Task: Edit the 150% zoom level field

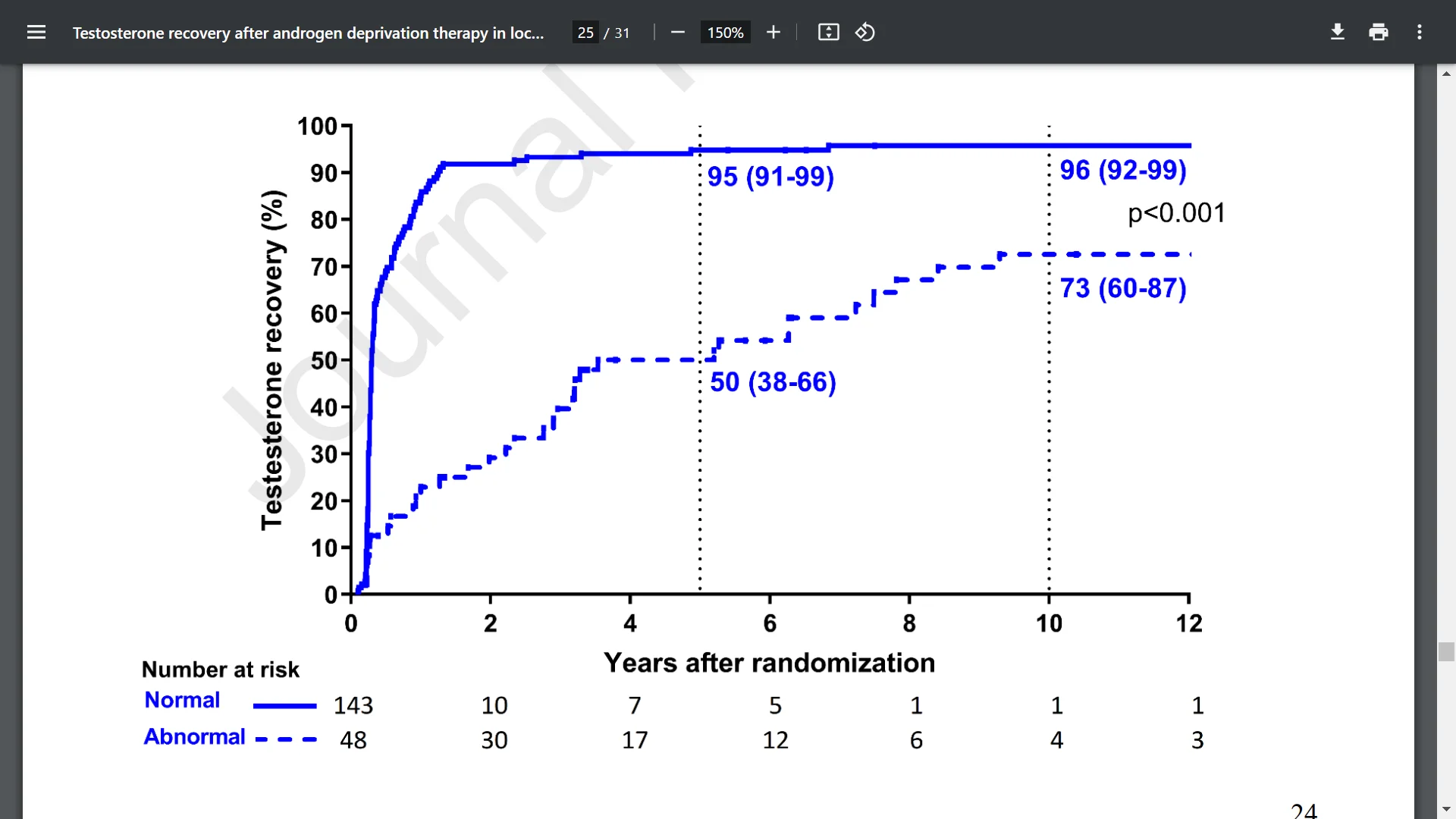Action: pos(726,33)
